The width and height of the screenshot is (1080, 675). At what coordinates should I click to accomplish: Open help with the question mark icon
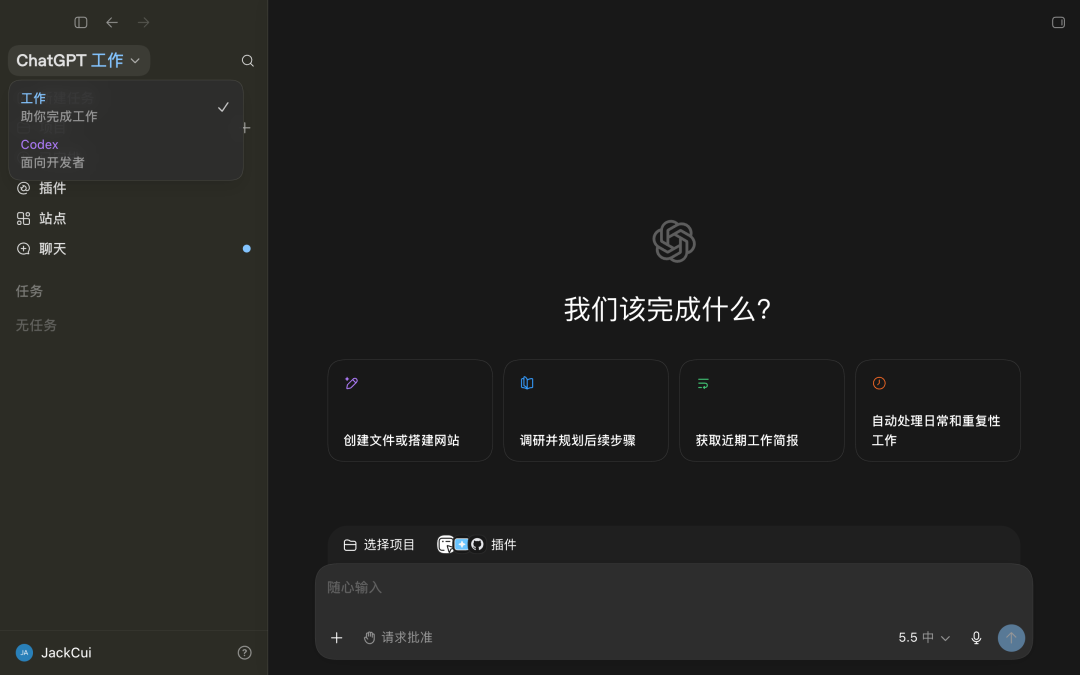245,652
